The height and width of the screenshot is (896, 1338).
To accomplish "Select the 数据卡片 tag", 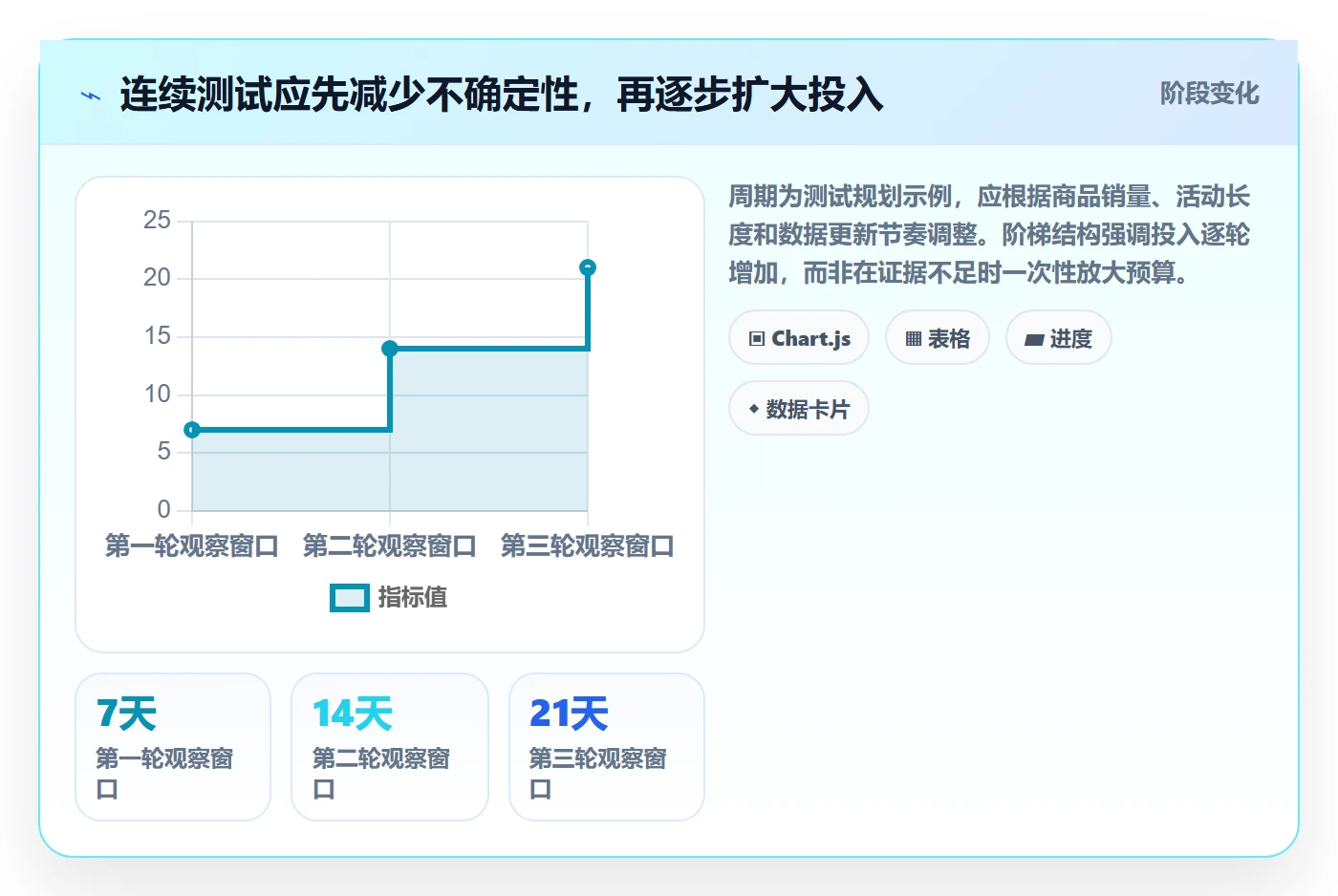I will point(799,409).
